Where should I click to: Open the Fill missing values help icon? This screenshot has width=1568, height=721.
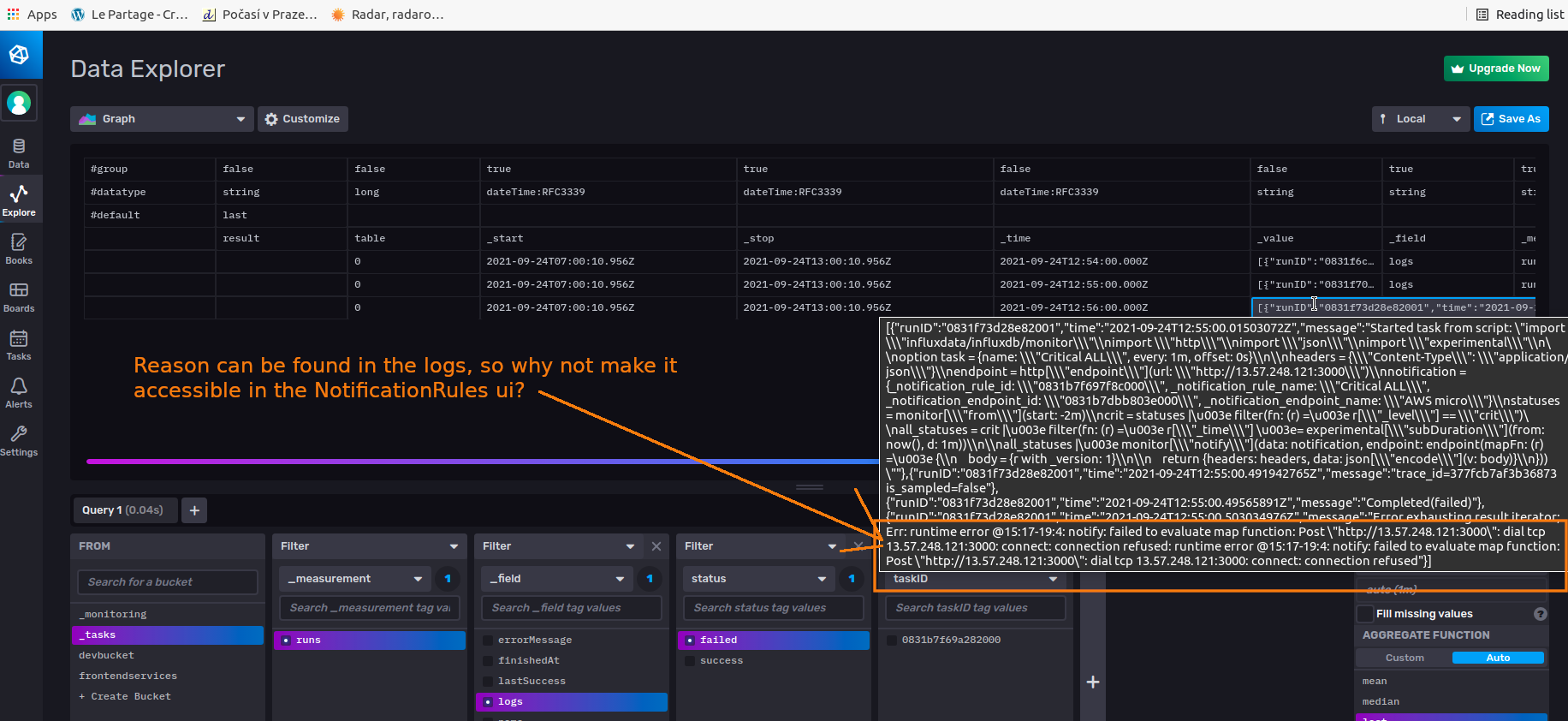(x=1540, y=613)
